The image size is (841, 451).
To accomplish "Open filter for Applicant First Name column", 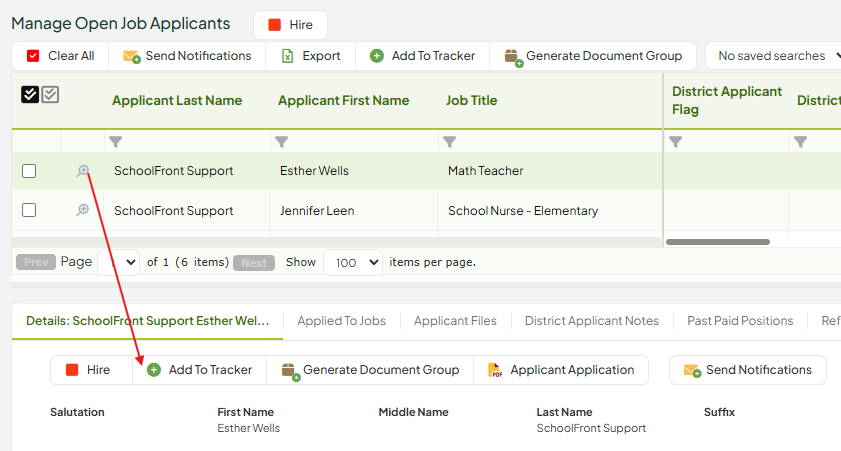I will click(282, 142).
